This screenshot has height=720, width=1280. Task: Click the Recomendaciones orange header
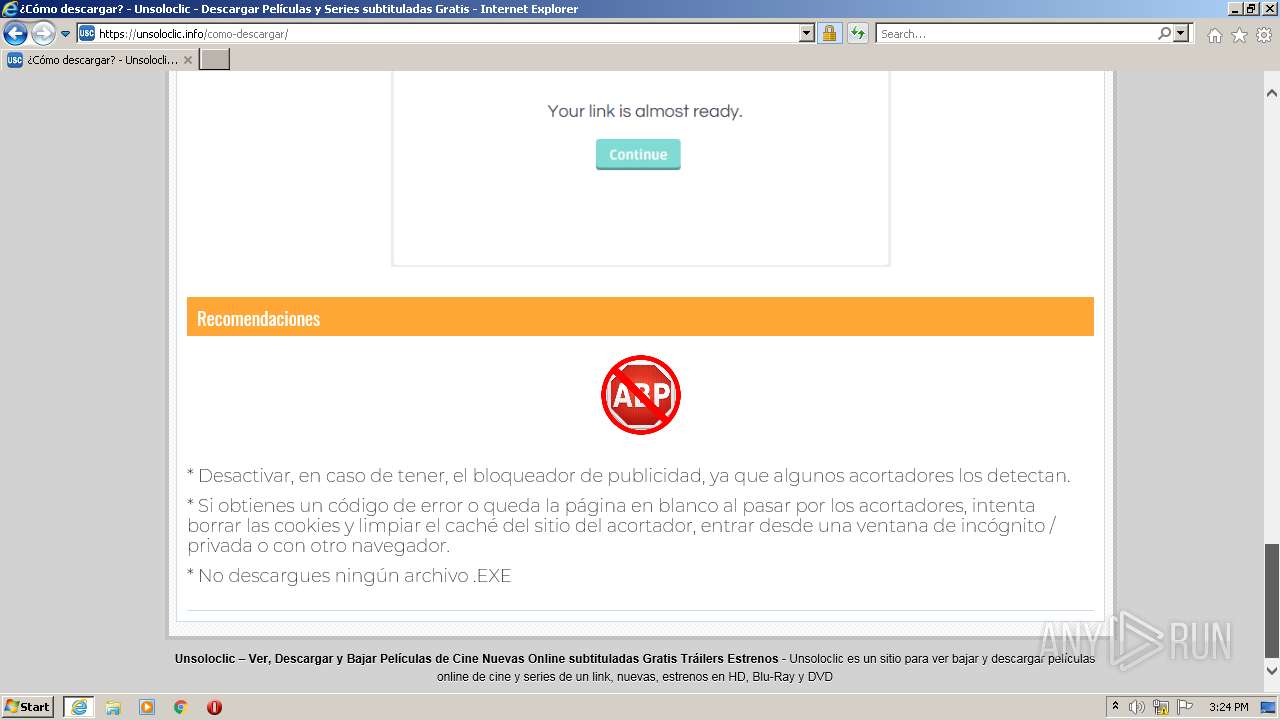coord(640,317)
